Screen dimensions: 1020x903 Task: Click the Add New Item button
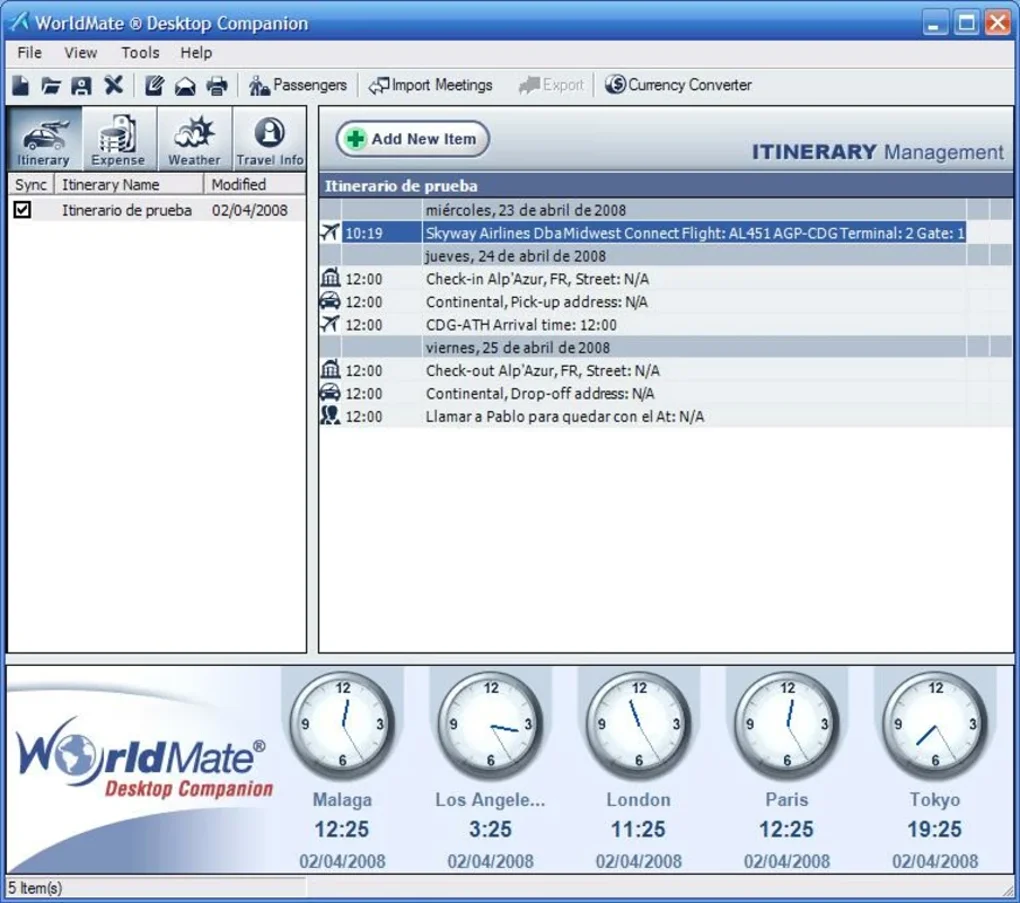(413, 139)
